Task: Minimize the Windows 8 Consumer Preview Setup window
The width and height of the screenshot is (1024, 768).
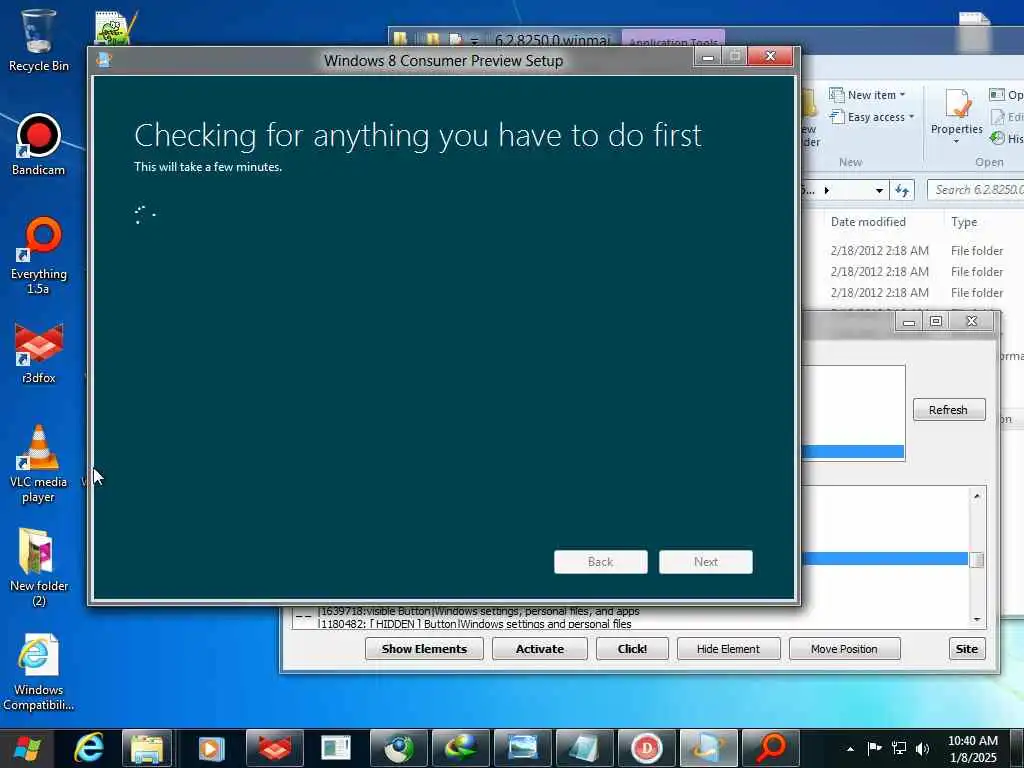Action: pyautogui.click(x=707, y=57)
